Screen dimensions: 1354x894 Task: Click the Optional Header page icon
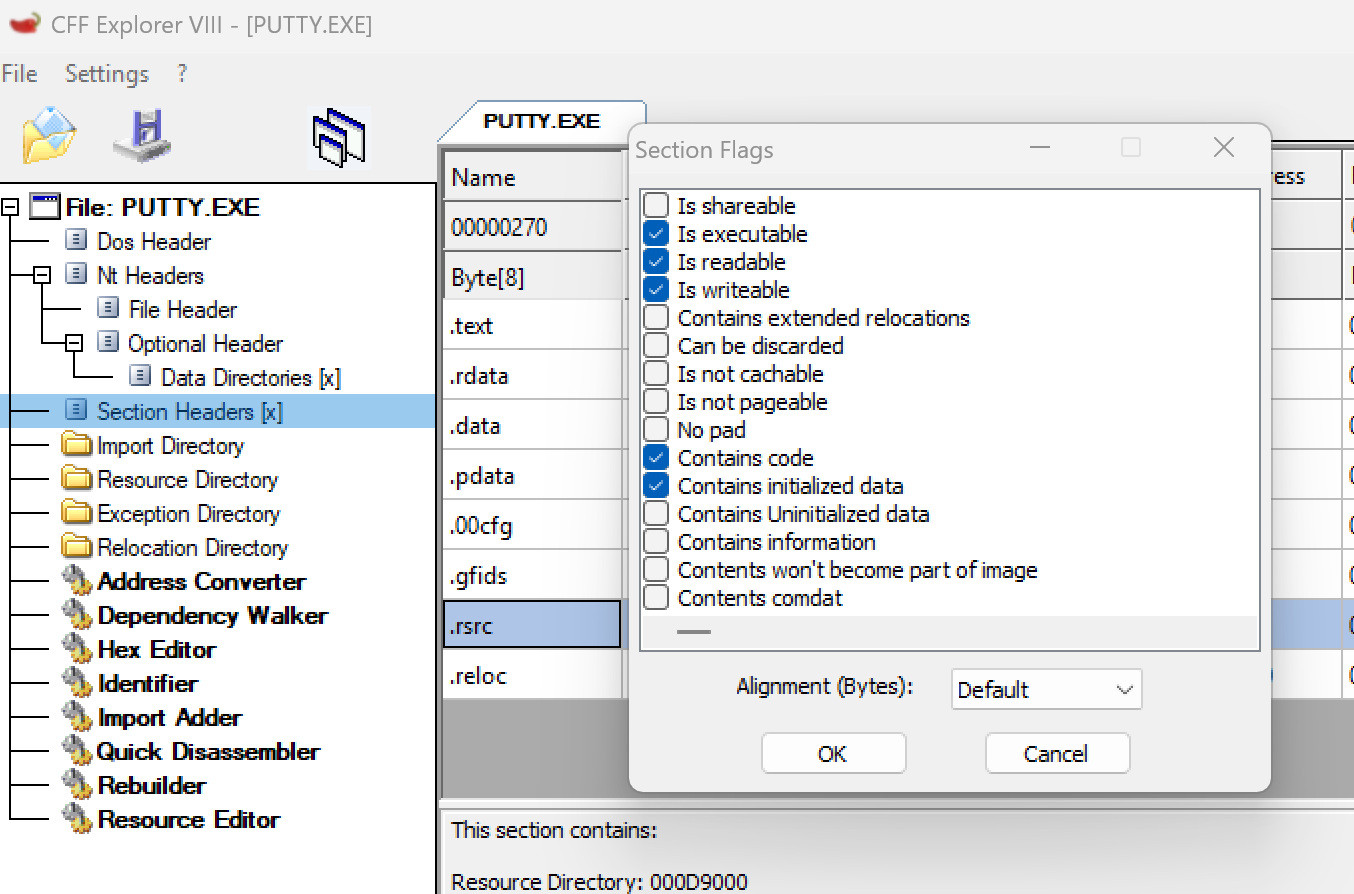[x=108, y=343]
